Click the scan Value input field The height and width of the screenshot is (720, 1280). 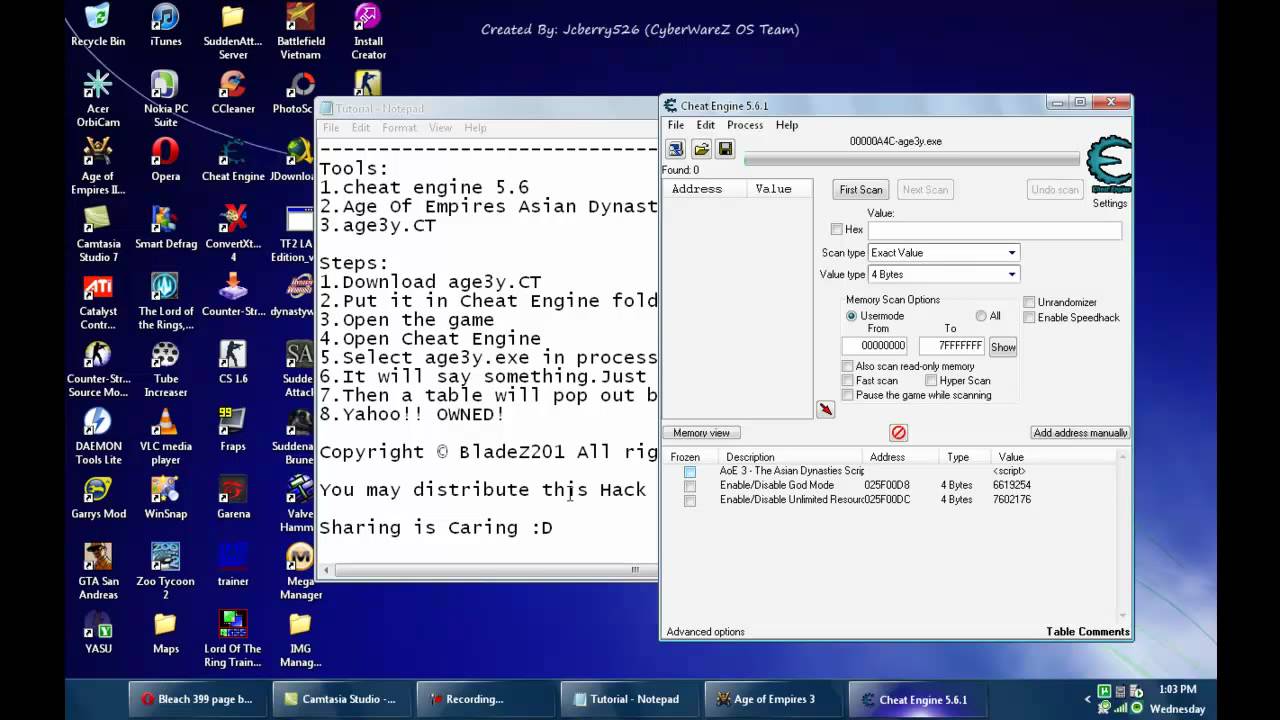click(994, 230)
